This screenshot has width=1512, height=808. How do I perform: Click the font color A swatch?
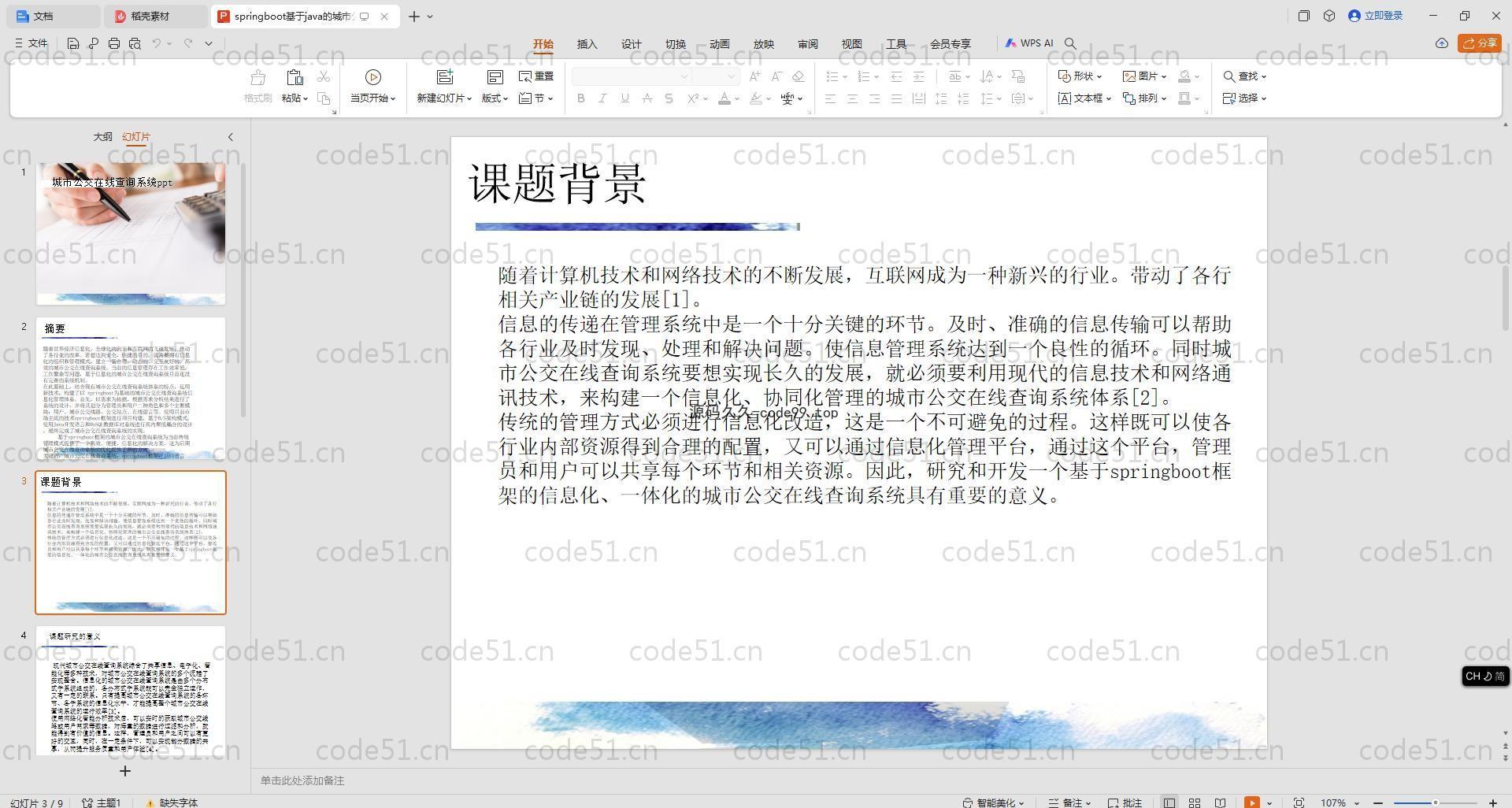click(724, 98)
